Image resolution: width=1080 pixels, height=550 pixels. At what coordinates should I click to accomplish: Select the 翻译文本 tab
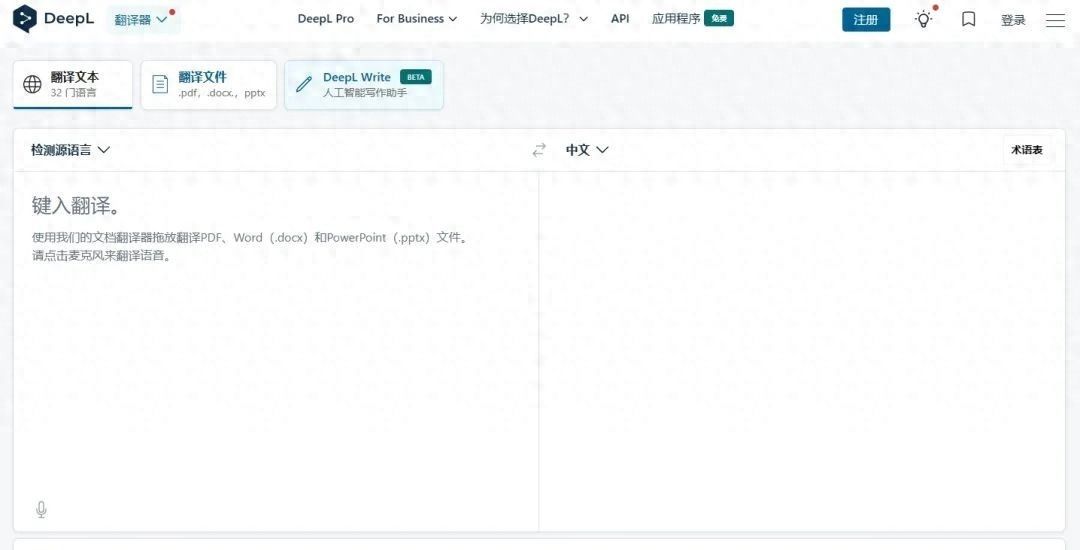[73, 84]
